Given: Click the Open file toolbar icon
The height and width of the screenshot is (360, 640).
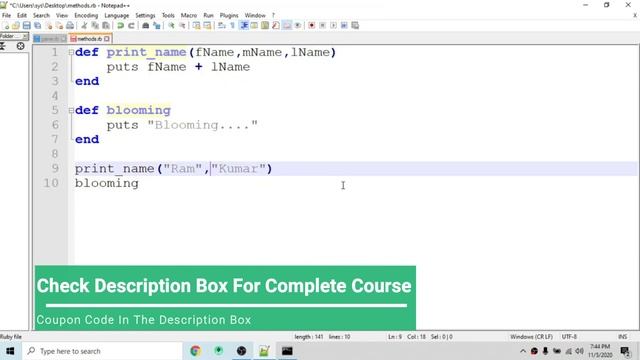Looking at the screenshot, I should pyautogui.click(x=16, y=25).
